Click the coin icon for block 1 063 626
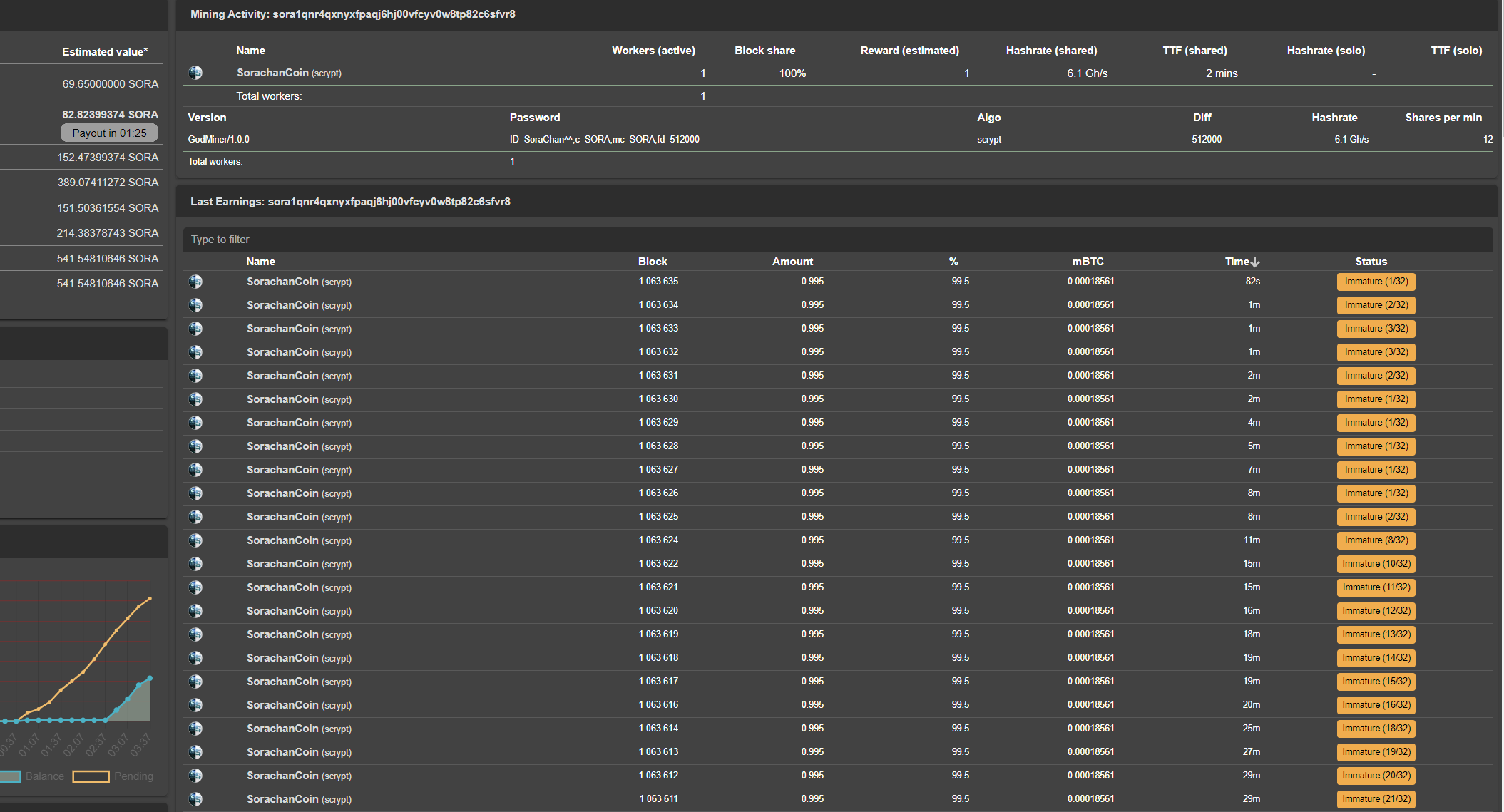This screenshot has width=1504, height=812. (195, 493)
